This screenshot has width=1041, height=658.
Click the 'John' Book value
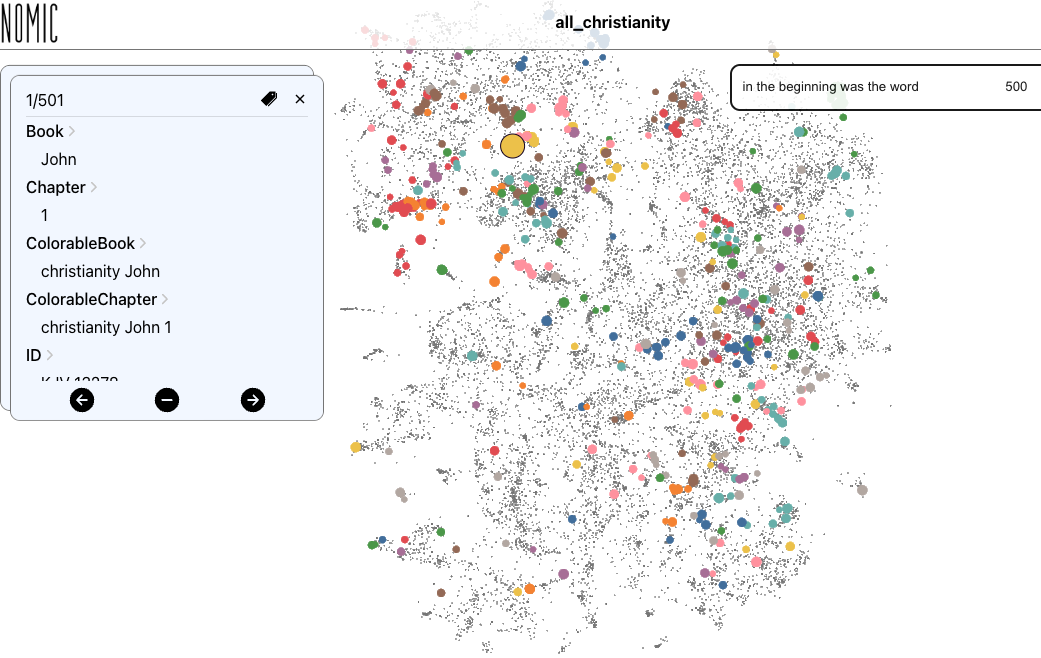(x=59, y=159)
